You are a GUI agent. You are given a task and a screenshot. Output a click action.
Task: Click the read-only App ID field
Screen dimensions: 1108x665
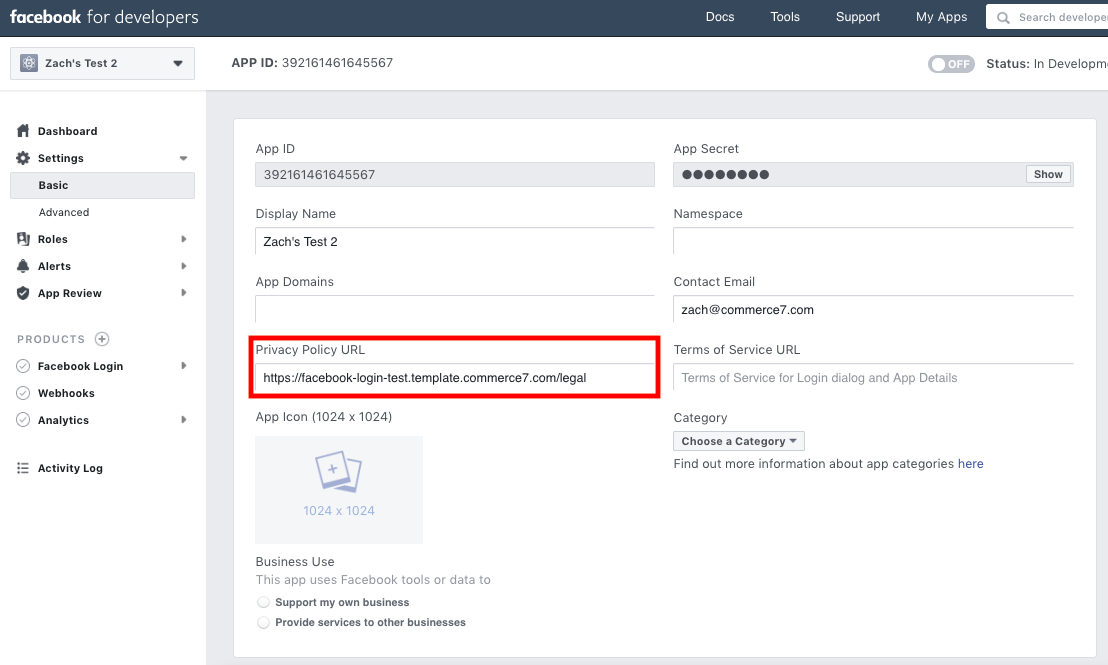(454, 175)
